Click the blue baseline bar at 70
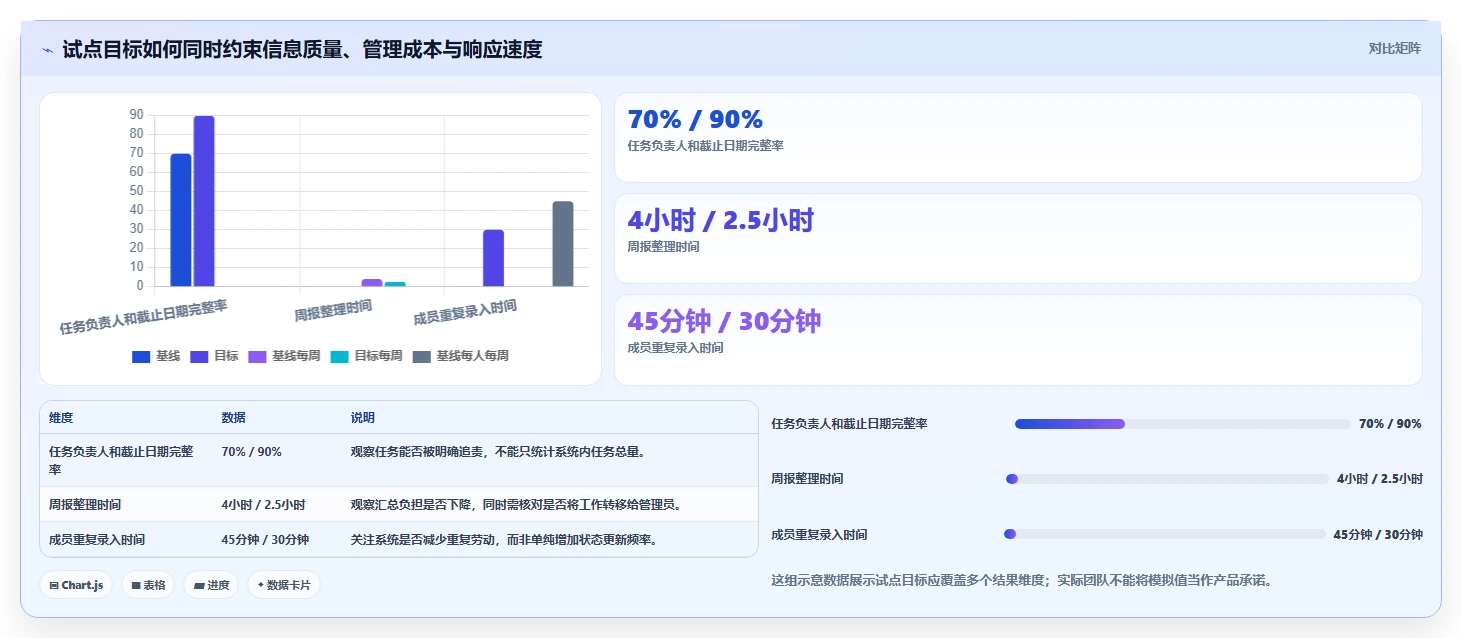The height and width of the screenshot is (638, 1462). [181, 220]
